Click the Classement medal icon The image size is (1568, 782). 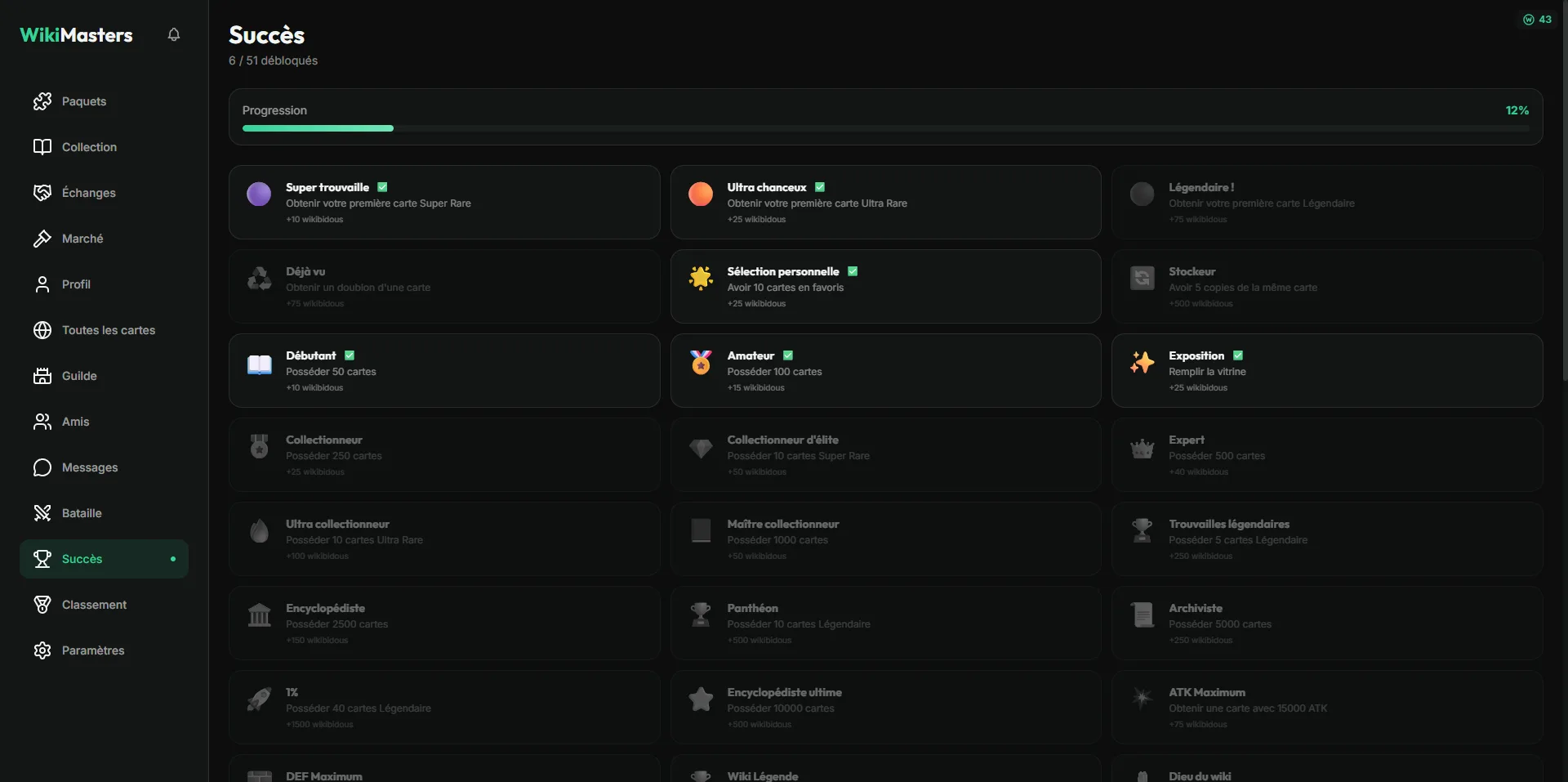42,605
